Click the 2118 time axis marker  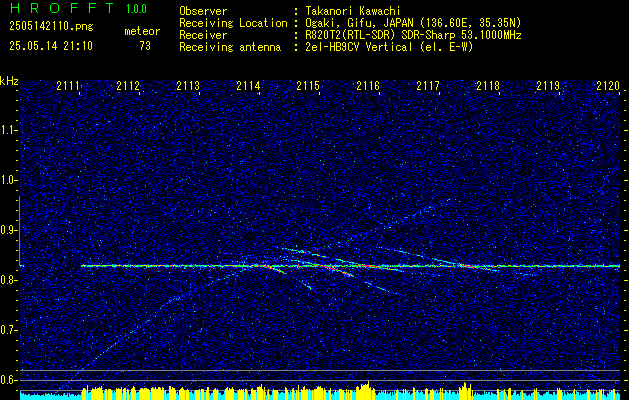488,86
